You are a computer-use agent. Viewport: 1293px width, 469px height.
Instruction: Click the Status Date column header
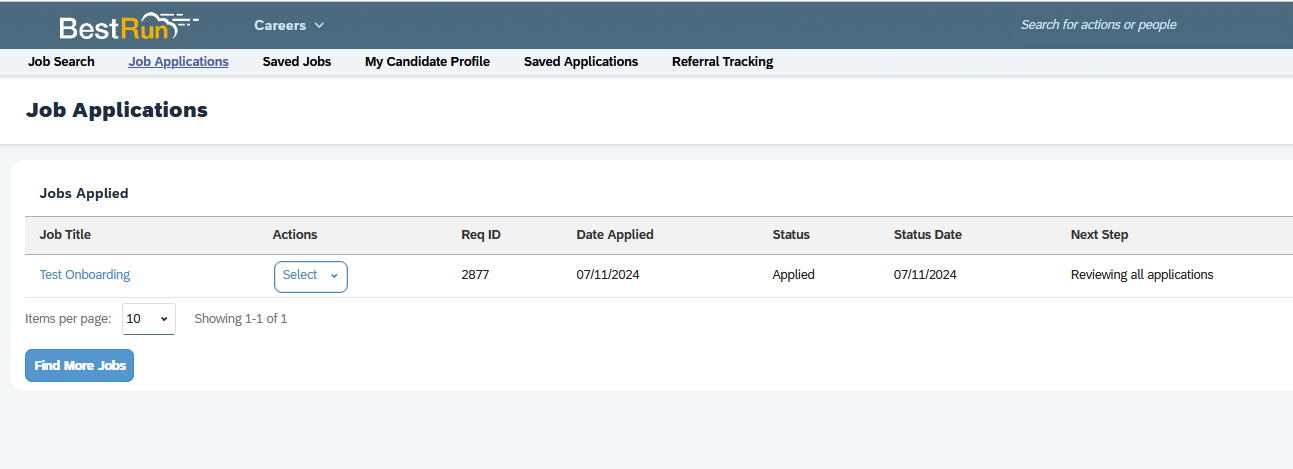(928, 235)
